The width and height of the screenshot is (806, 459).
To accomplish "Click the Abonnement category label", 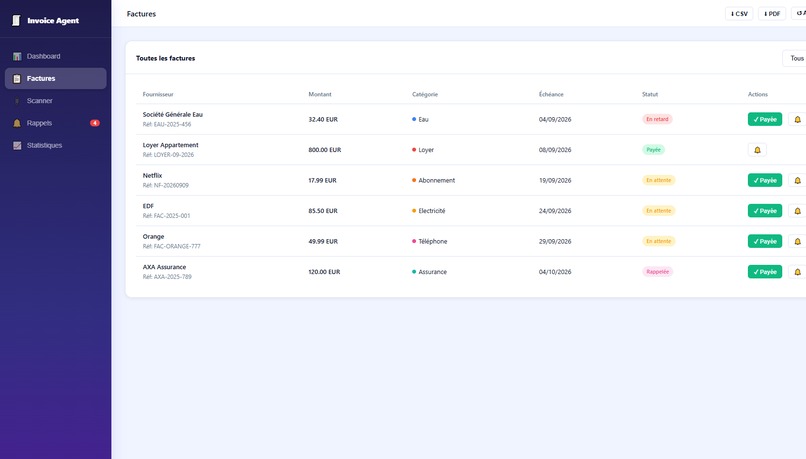I will (436, 180).
